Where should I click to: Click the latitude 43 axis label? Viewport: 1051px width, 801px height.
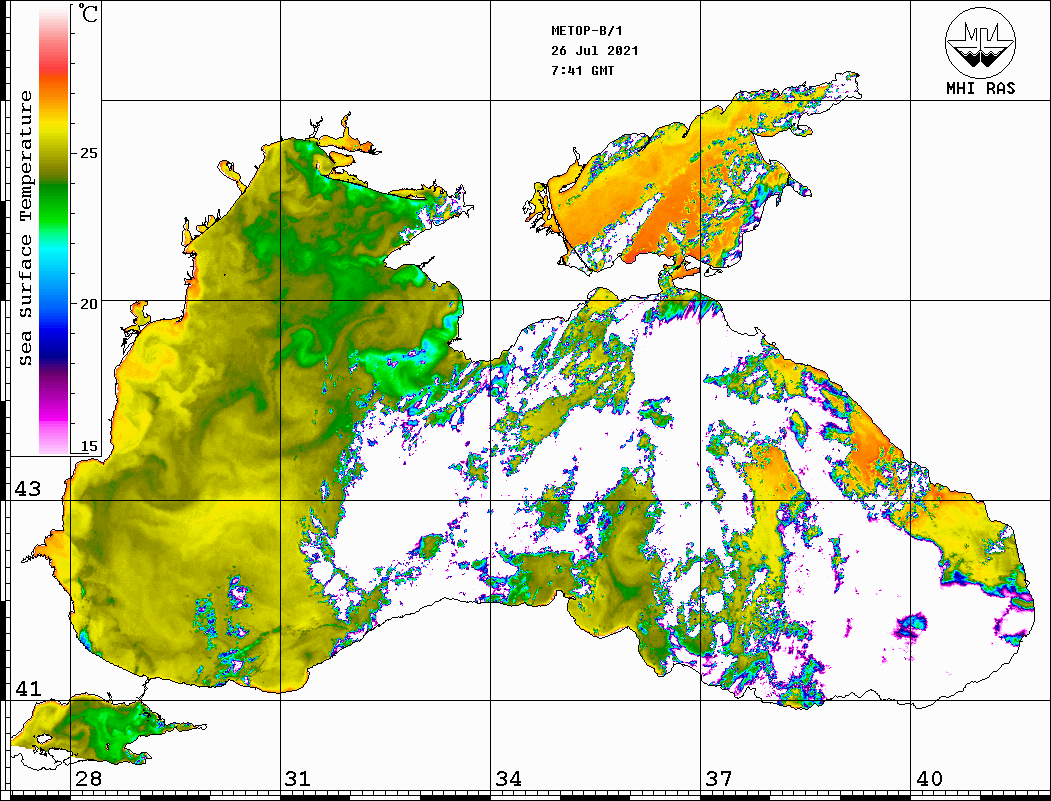tap(26, 489)
